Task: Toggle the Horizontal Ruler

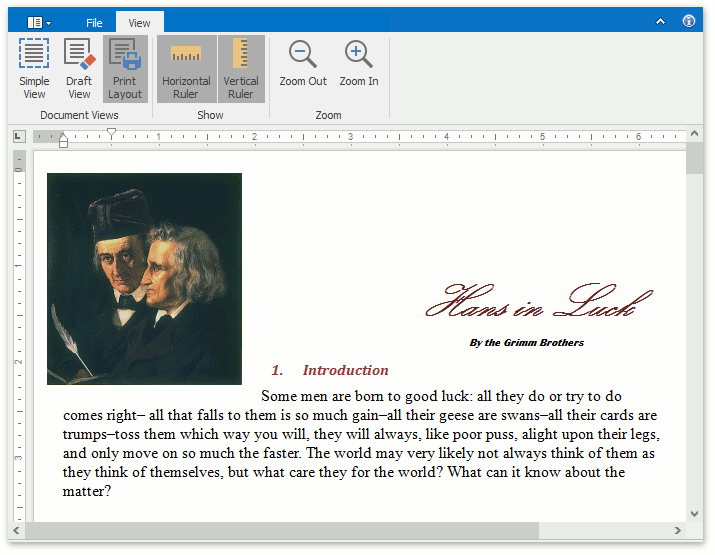Action: click(x=186, y=68)
